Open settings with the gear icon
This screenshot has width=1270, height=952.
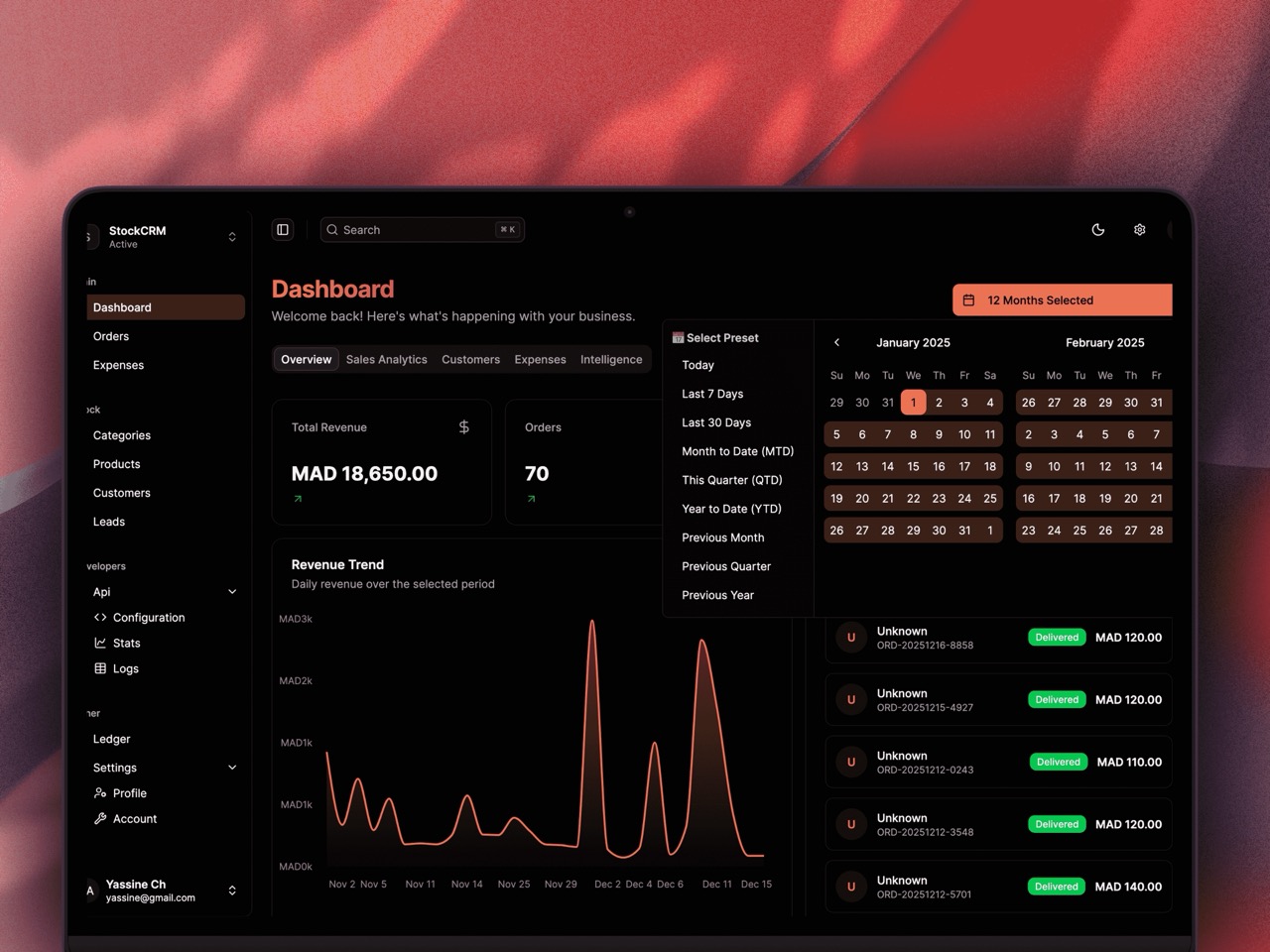coord(1140,230)
